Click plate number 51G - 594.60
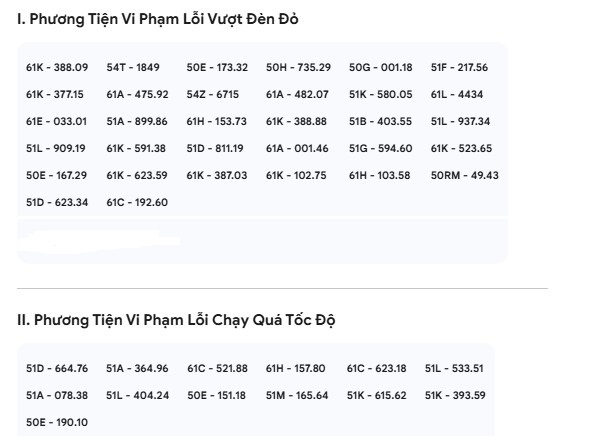The width and height of the screenshot is (607, 439). [380, 148]
